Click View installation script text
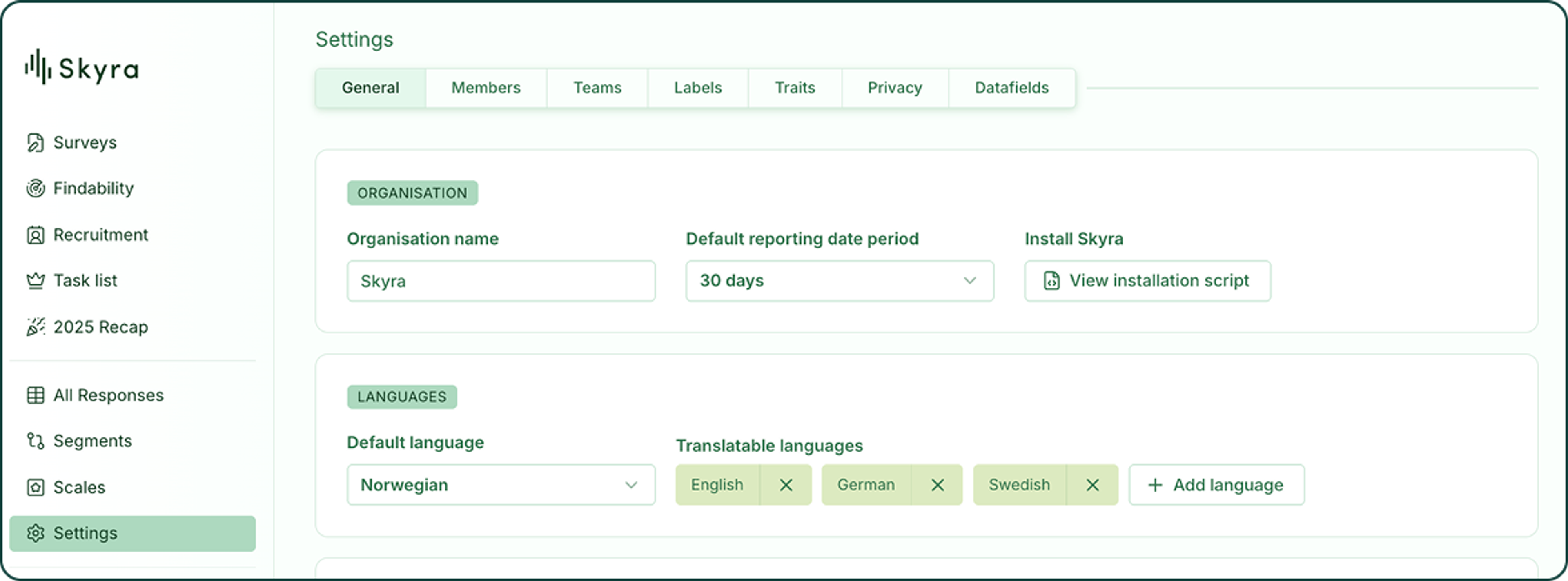Image resolution: width=1568 pixels, height=581 pixels. tap(1159, 280)
